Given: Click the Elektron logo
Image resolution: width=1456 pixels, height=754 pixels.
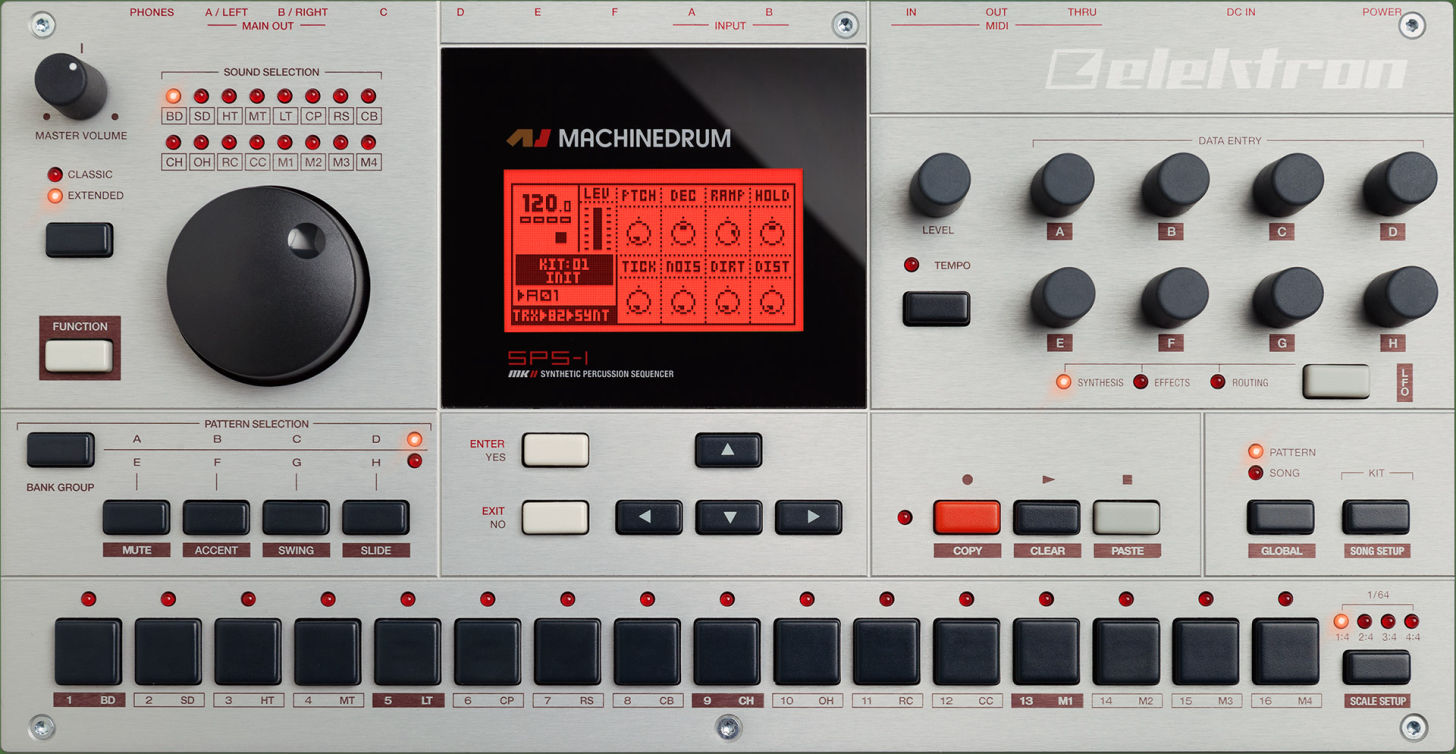Looking at the screenshot, I should (x=1227, y=71).
